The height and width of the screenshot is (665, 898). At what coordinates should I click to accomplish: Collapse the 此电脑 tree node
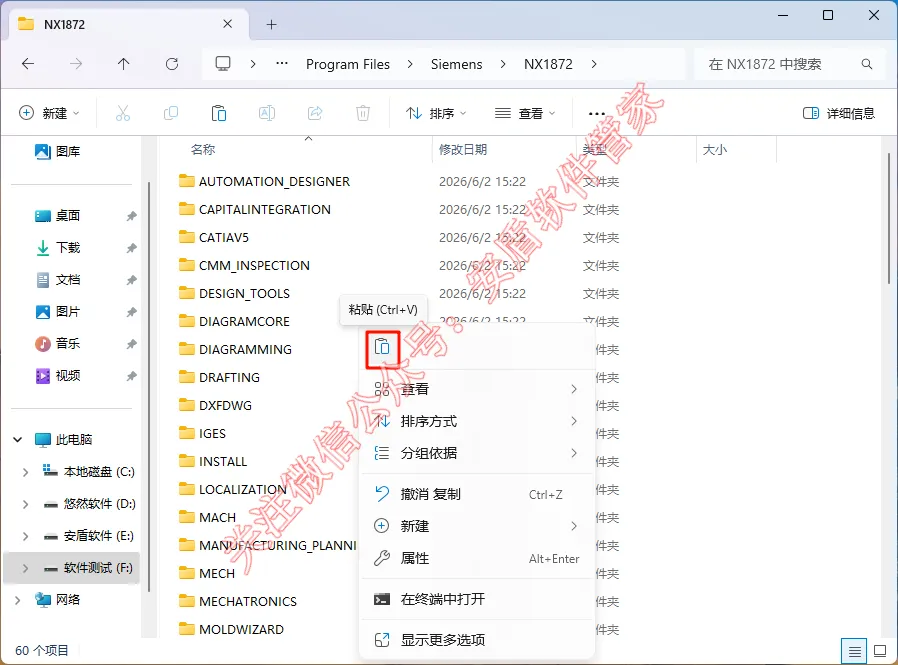[18, 440]
